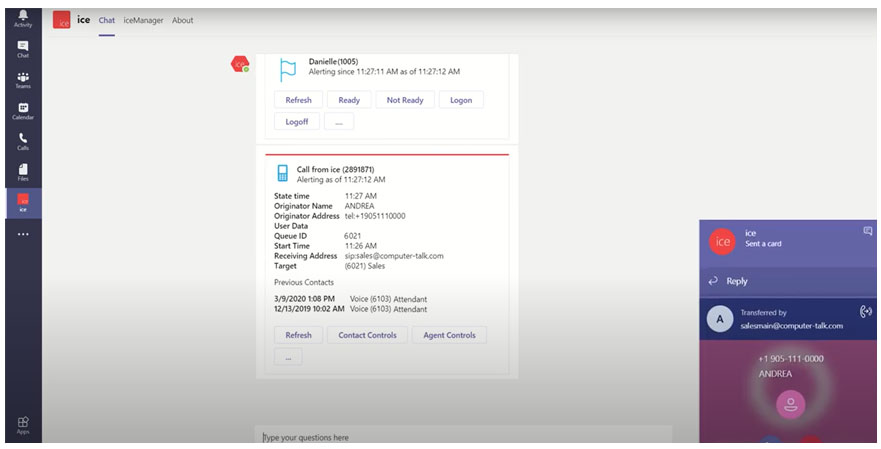Click the Logon button
This screenshot has height=449, width=881.
click(461, 100)
